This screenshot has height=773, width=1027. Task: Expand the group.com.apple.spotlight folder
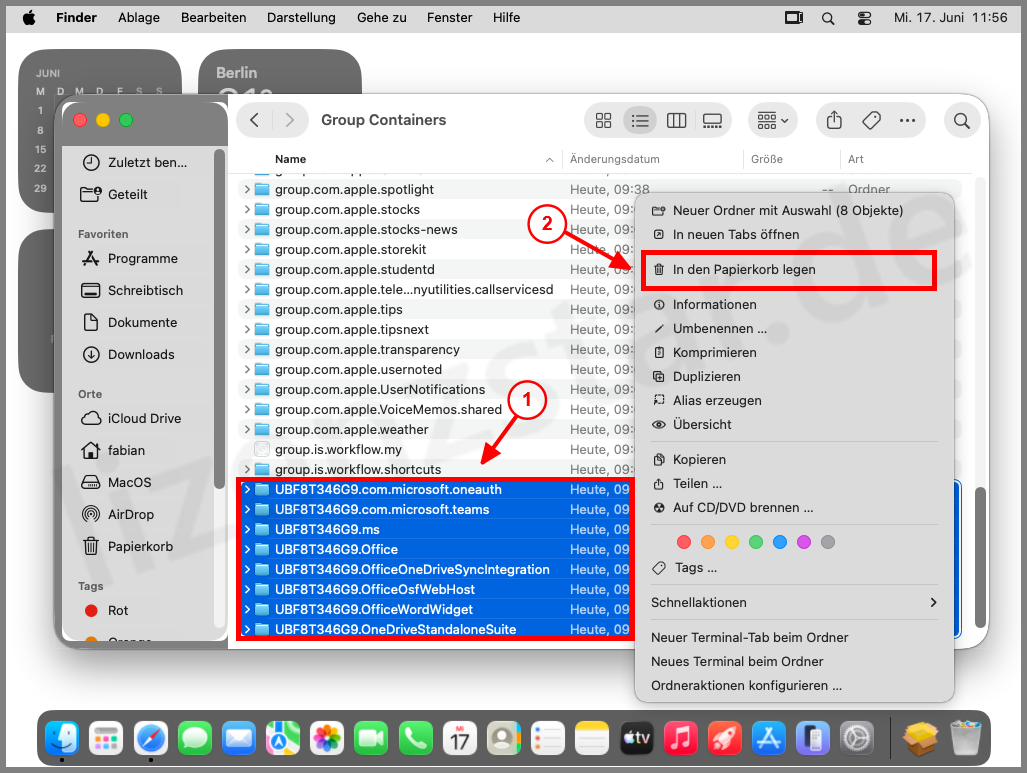(x=246, y=189)
